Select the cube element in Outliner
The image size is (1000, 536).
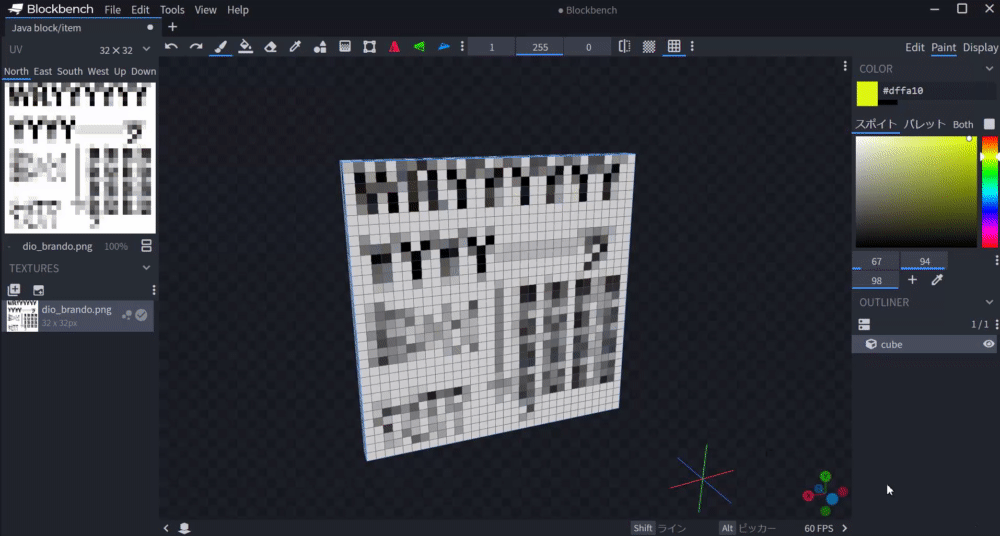(x=926, y=344)
